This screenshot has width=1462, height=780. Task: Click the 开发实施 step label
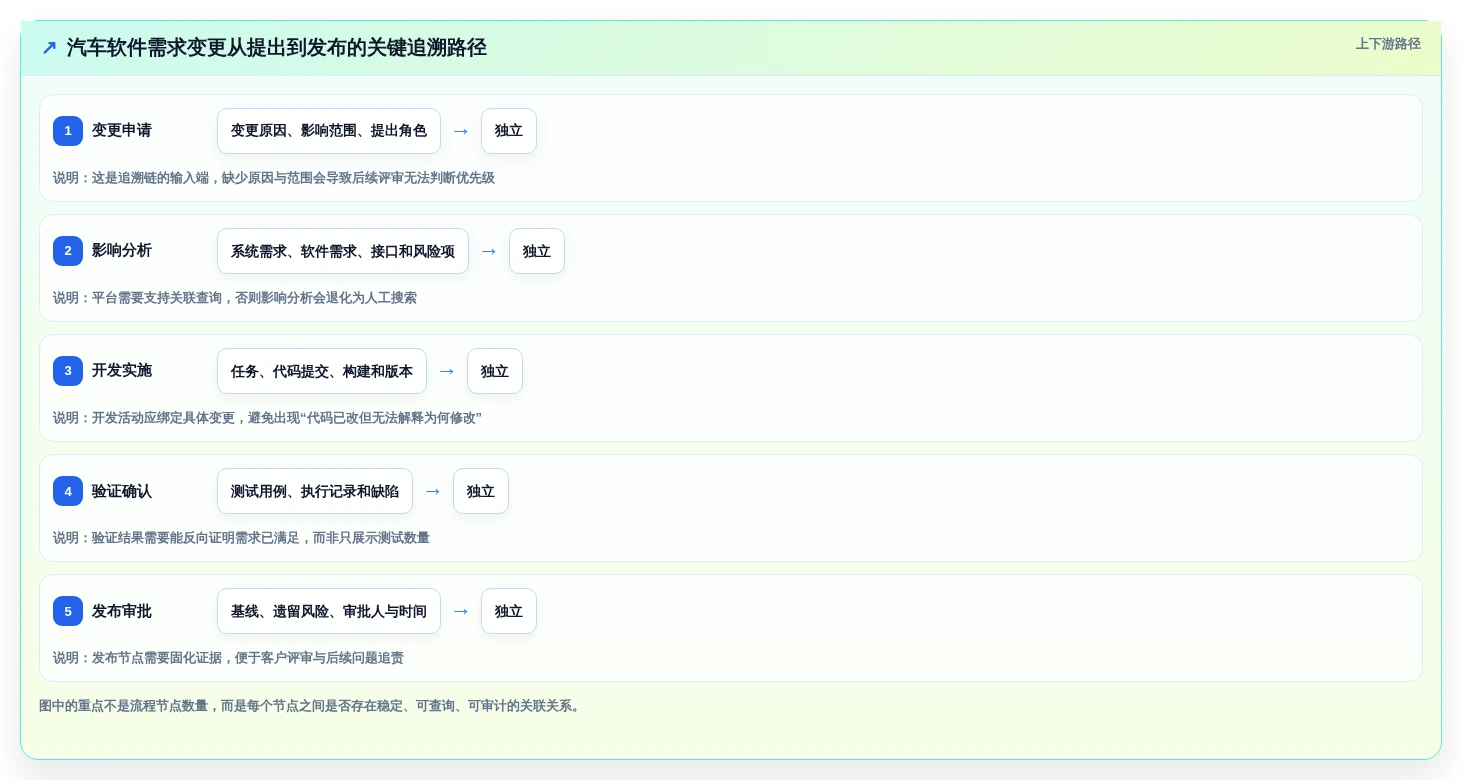tap(122, 371)
